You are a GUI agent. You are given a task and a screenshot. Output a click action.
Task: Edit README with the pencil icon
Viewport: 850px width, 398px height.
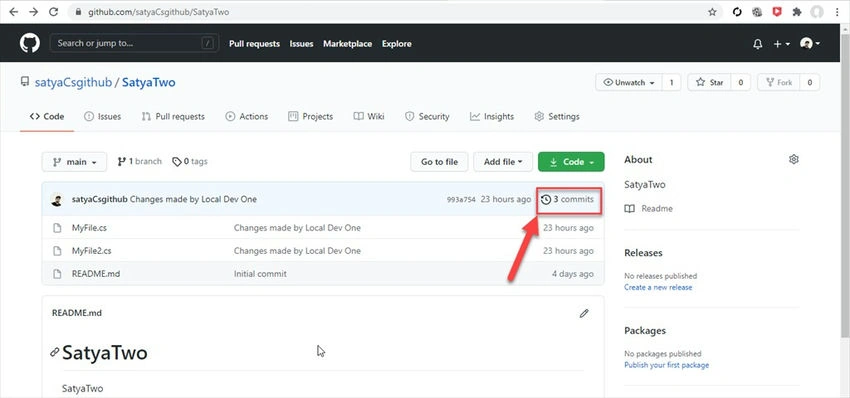pyautogui.click(x=584, y=313)
